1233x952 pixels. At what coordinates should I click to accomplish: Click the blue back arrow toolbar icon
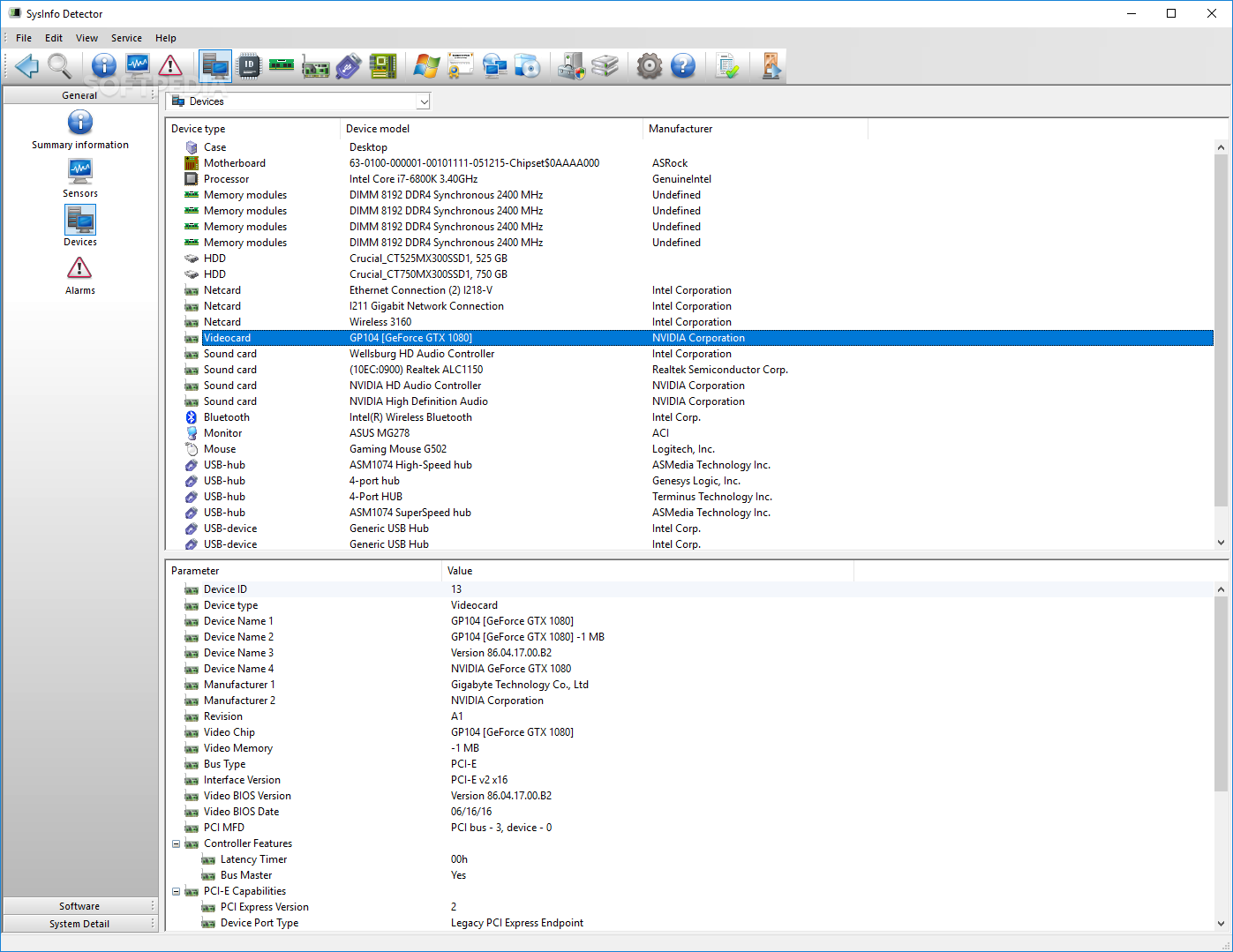click(x=27, y=65)
